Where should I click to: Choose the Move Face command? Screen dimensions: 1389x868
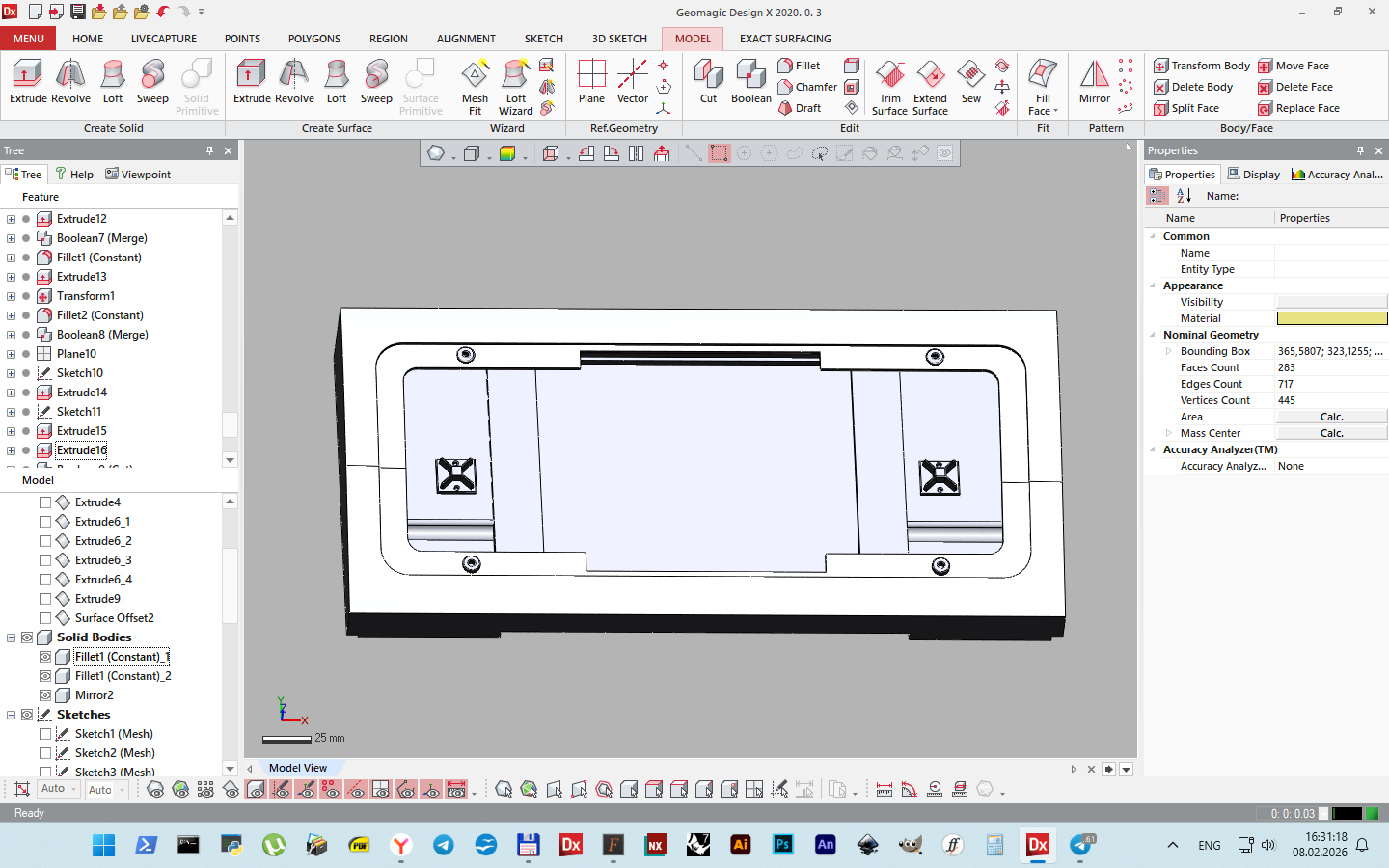pyautogui.click(x=1294, y=66)
